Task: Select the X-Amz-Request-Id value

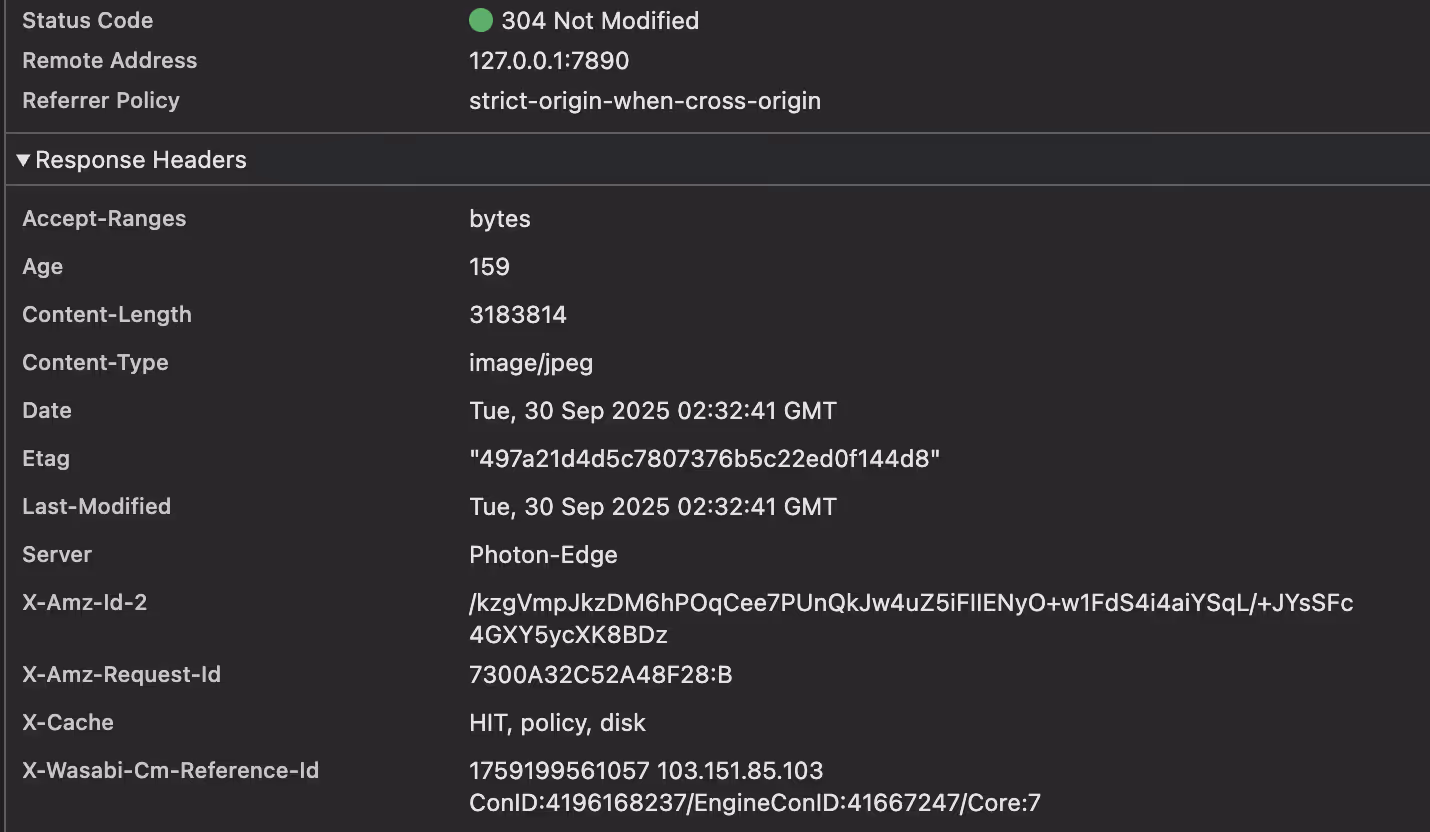Action: (x=601, y=675)
